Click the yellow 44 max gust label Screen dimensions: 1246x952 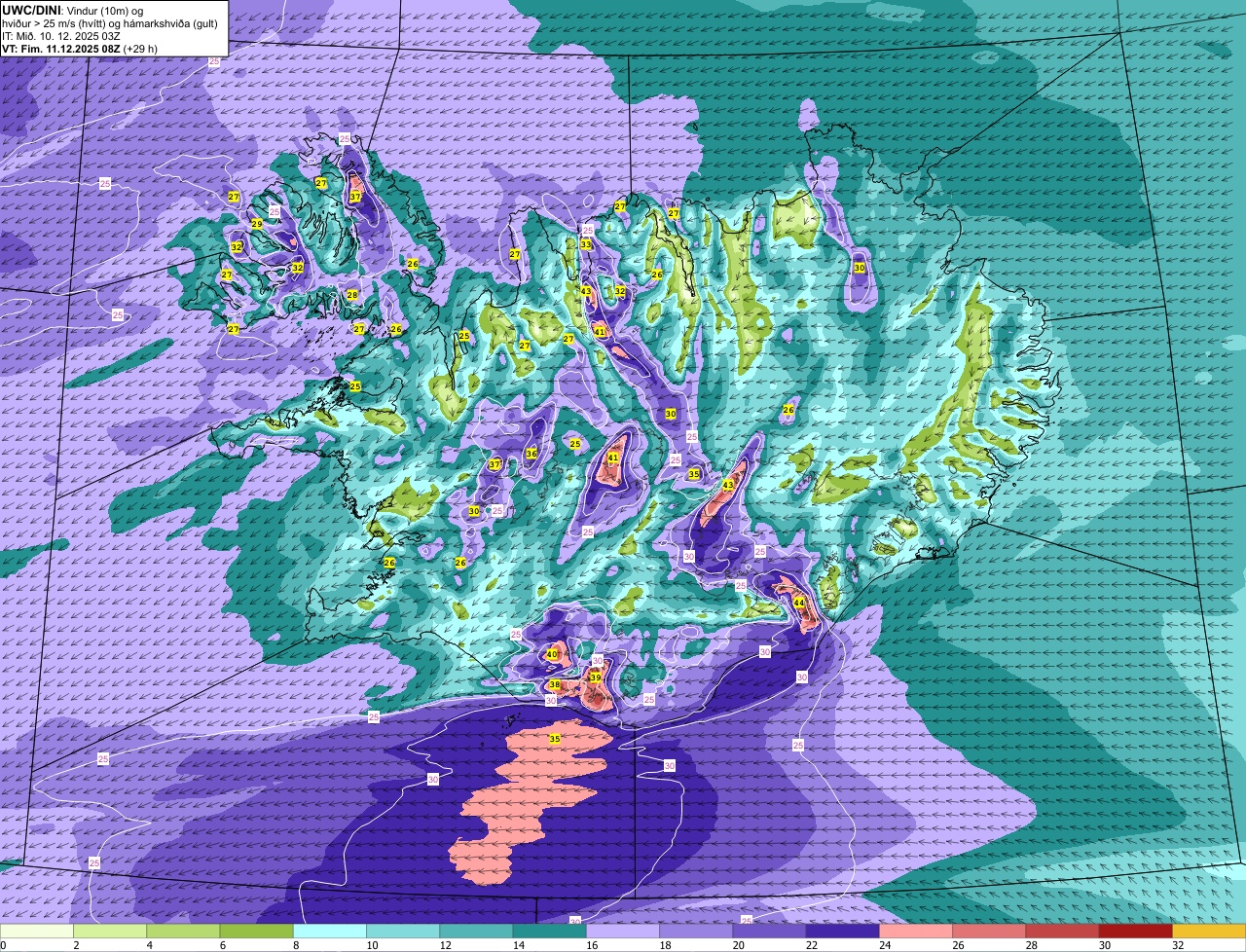coord(798,603)
